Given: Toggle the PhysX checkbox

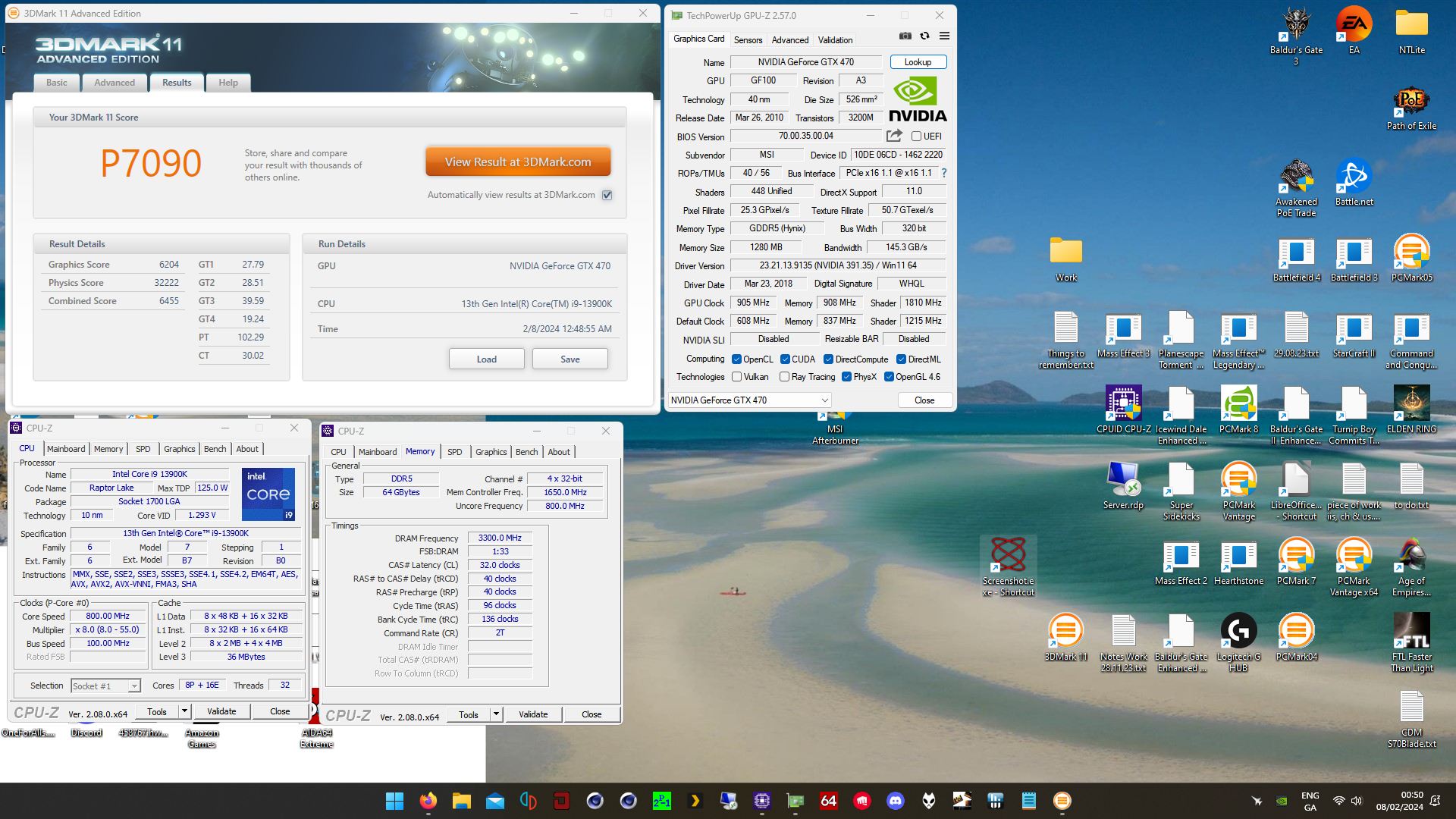Looking at the screenshot, I should point(846,377).
